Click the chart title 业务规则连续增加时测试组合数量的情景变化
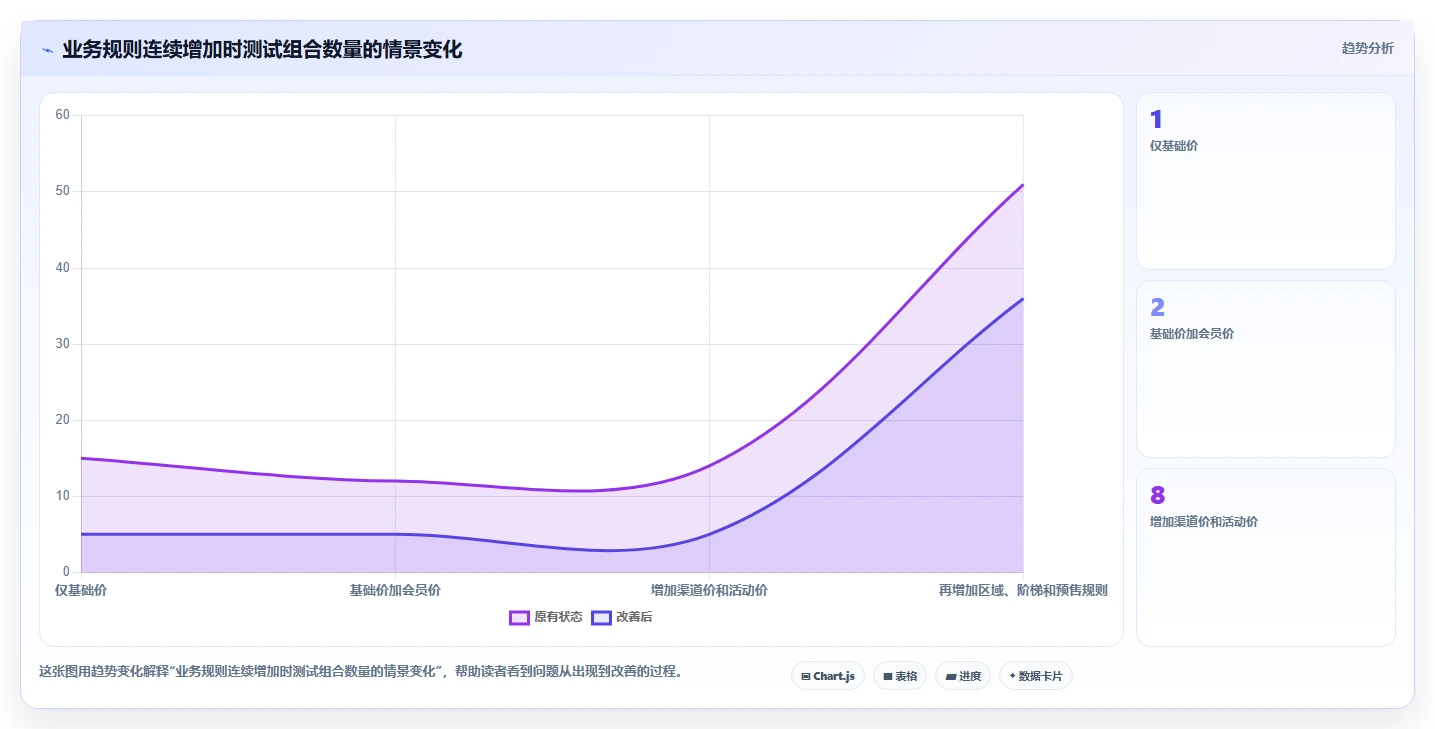 (262, 50)
